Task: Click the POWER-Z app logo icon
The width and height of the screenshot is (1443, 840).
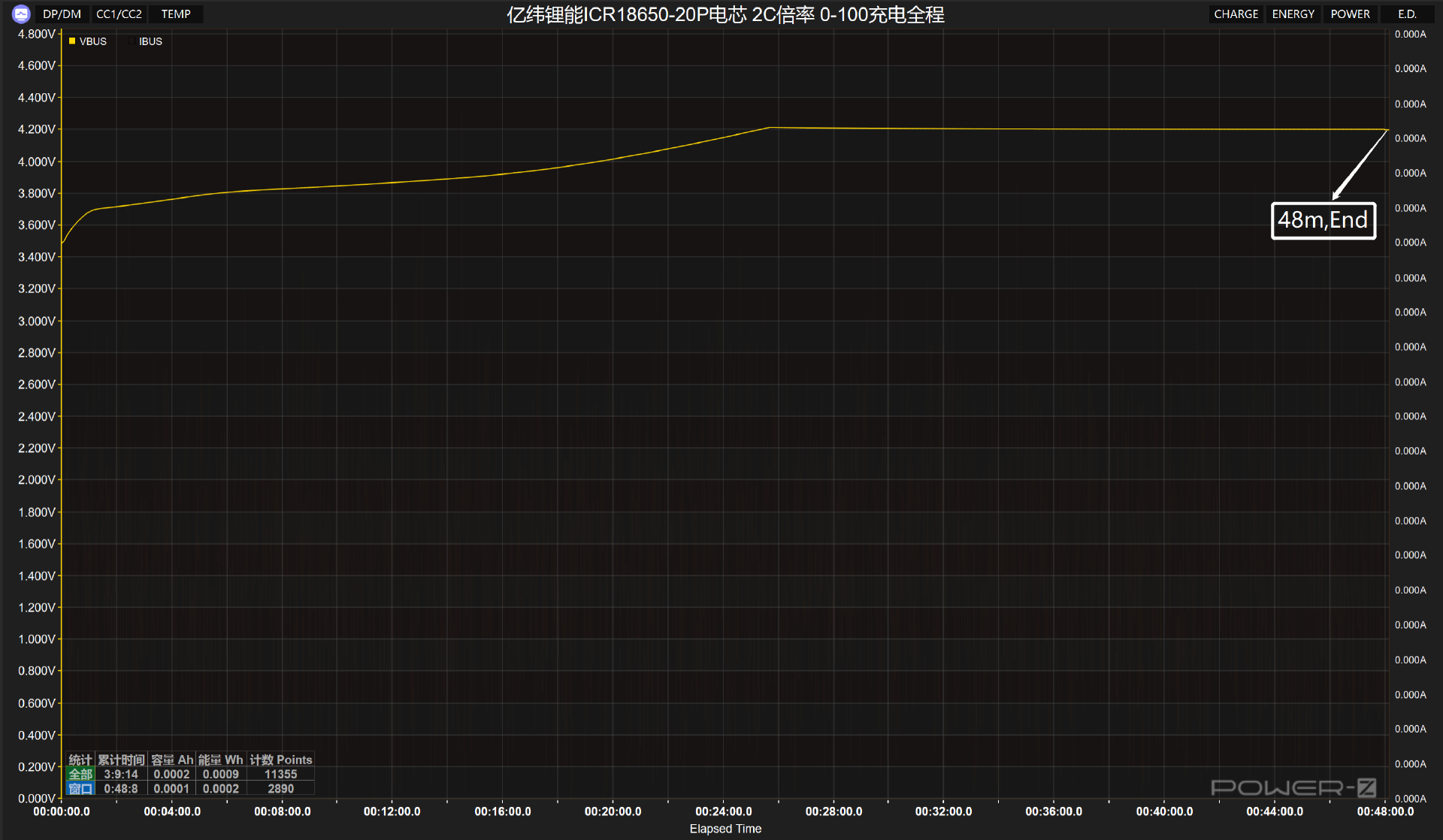Action: pyautogui.click(x=21, y=14)
